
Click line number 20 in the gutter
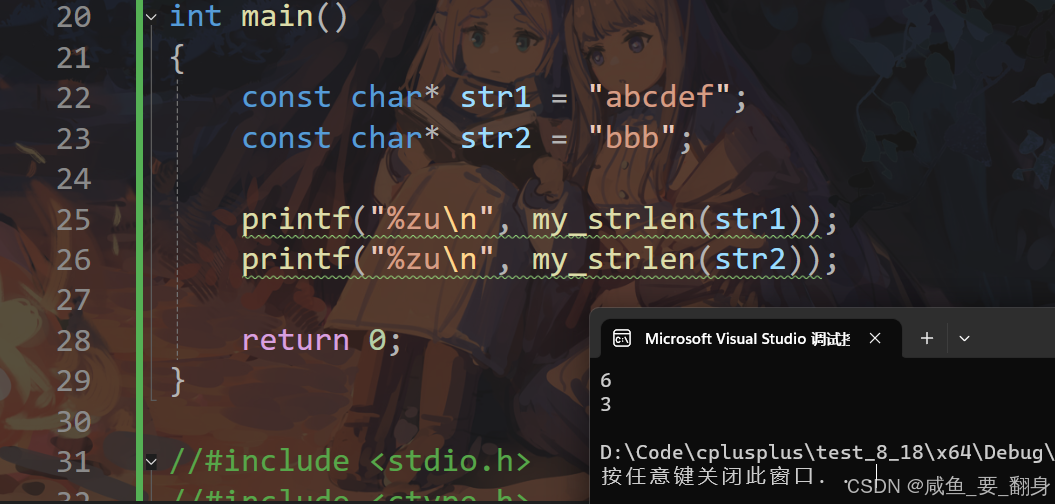tap(74, 17)
